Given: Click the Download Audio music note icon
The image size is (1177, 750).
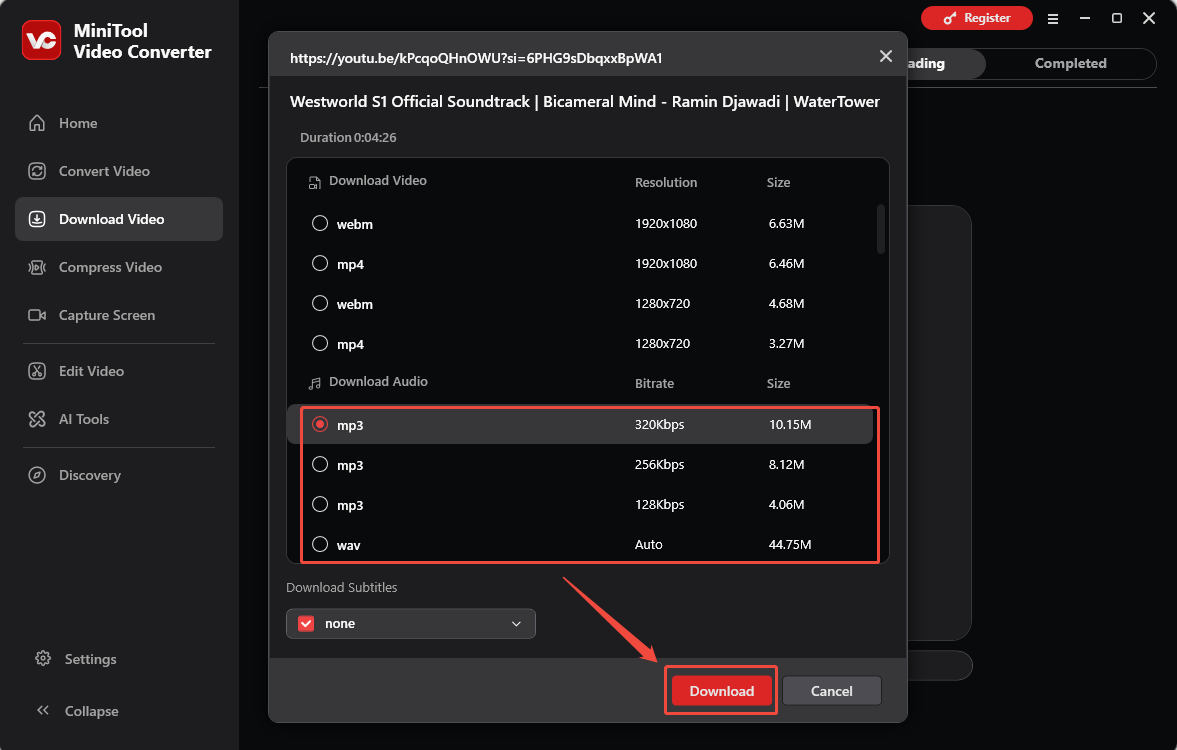Looking at the screenshot, I should coord(315,383).
